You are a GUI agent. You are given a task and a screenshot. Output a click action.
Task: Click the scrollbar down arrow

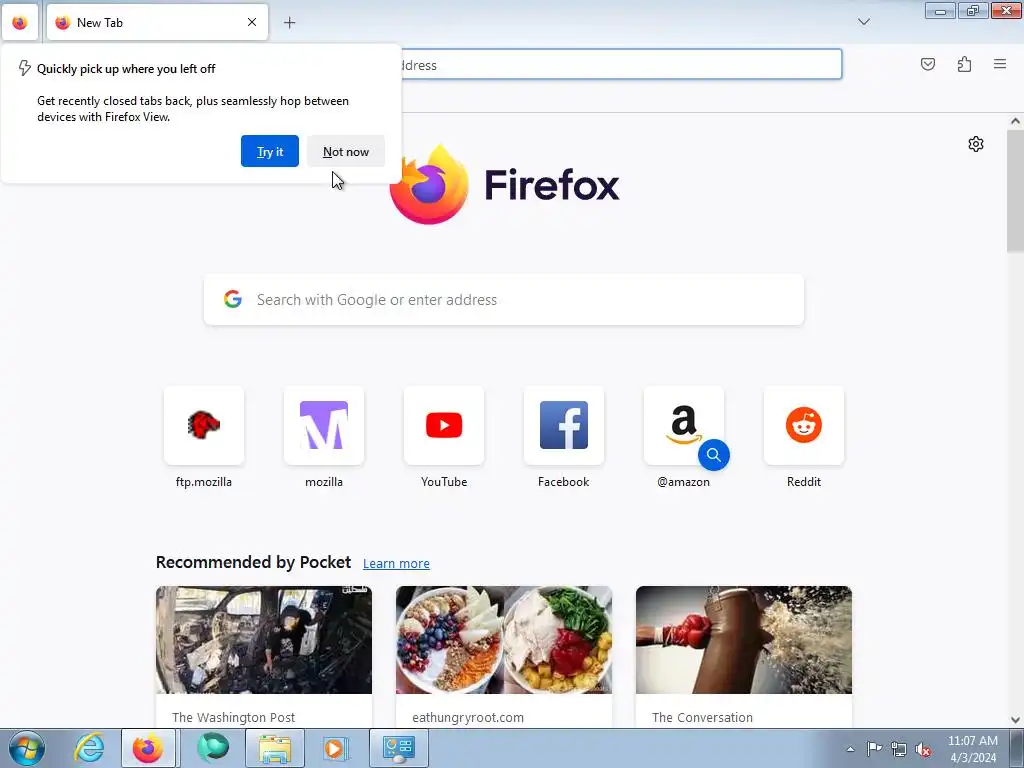pyautogui.click(x=1015, y=720)
